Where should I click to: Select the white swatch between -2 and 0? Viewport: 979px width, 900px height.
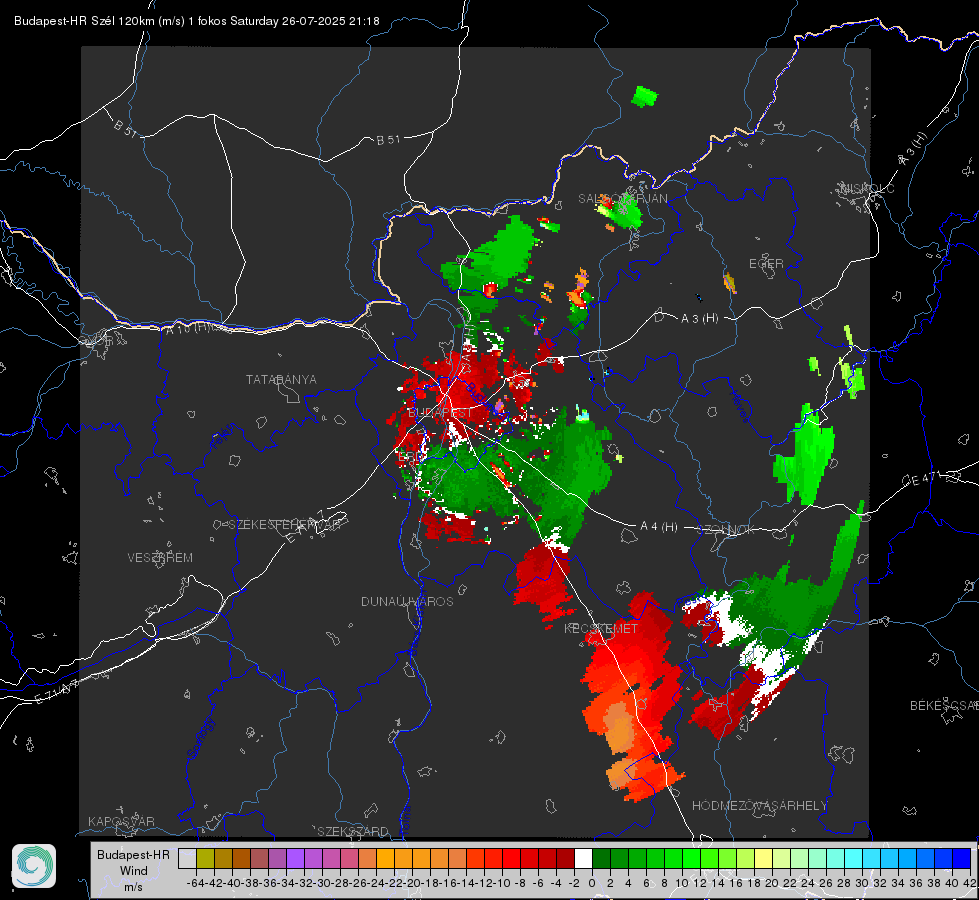click(x=583, y=859)
